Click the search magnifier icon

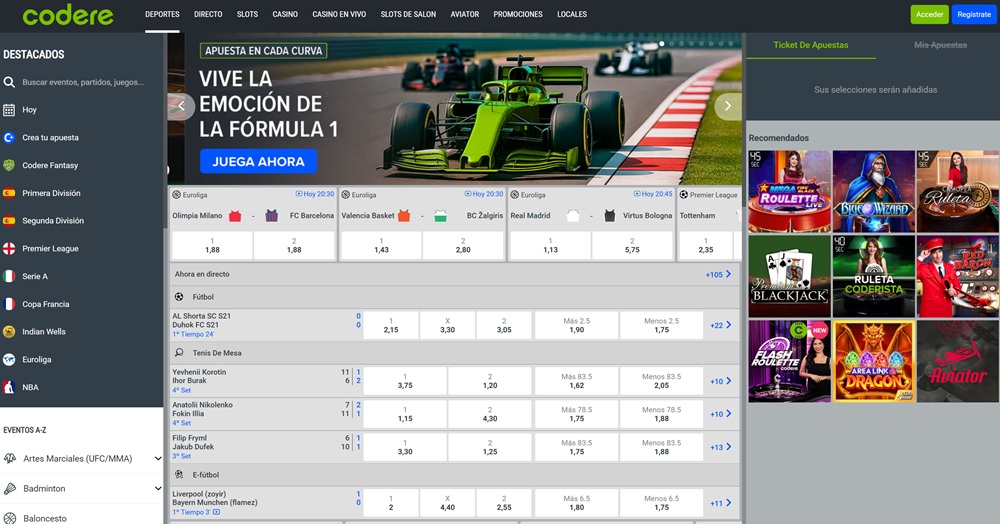tap(9, 82)
